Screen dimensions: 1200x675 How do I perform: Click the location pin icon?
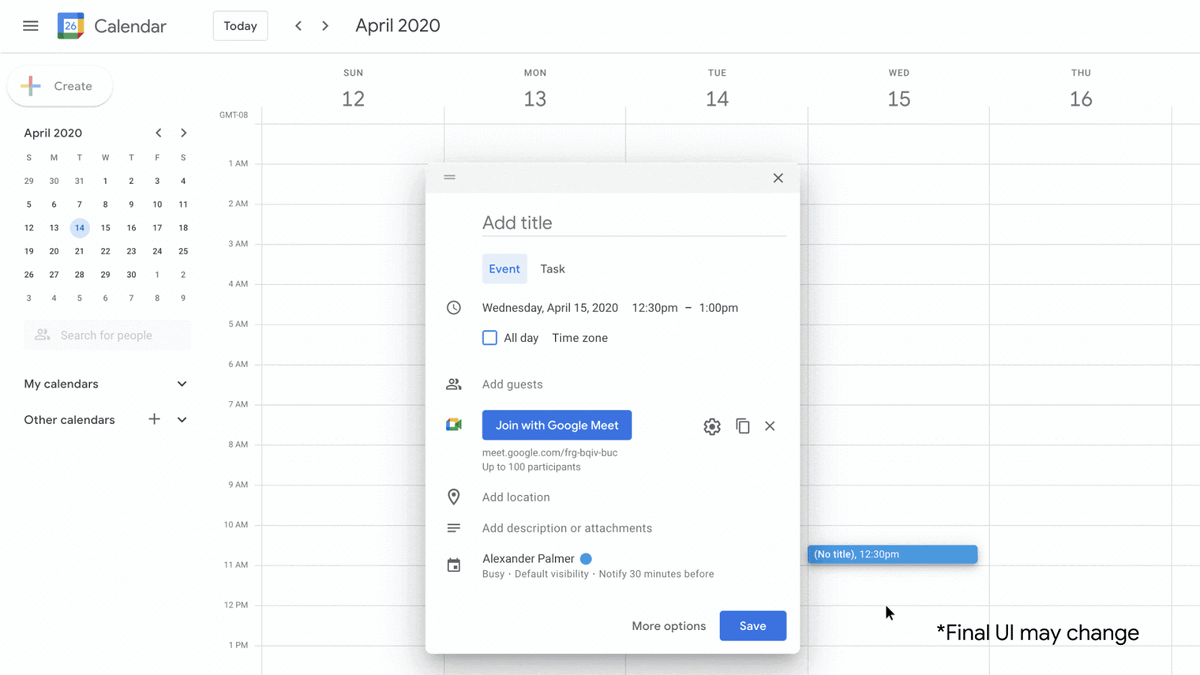click(454, 497)
